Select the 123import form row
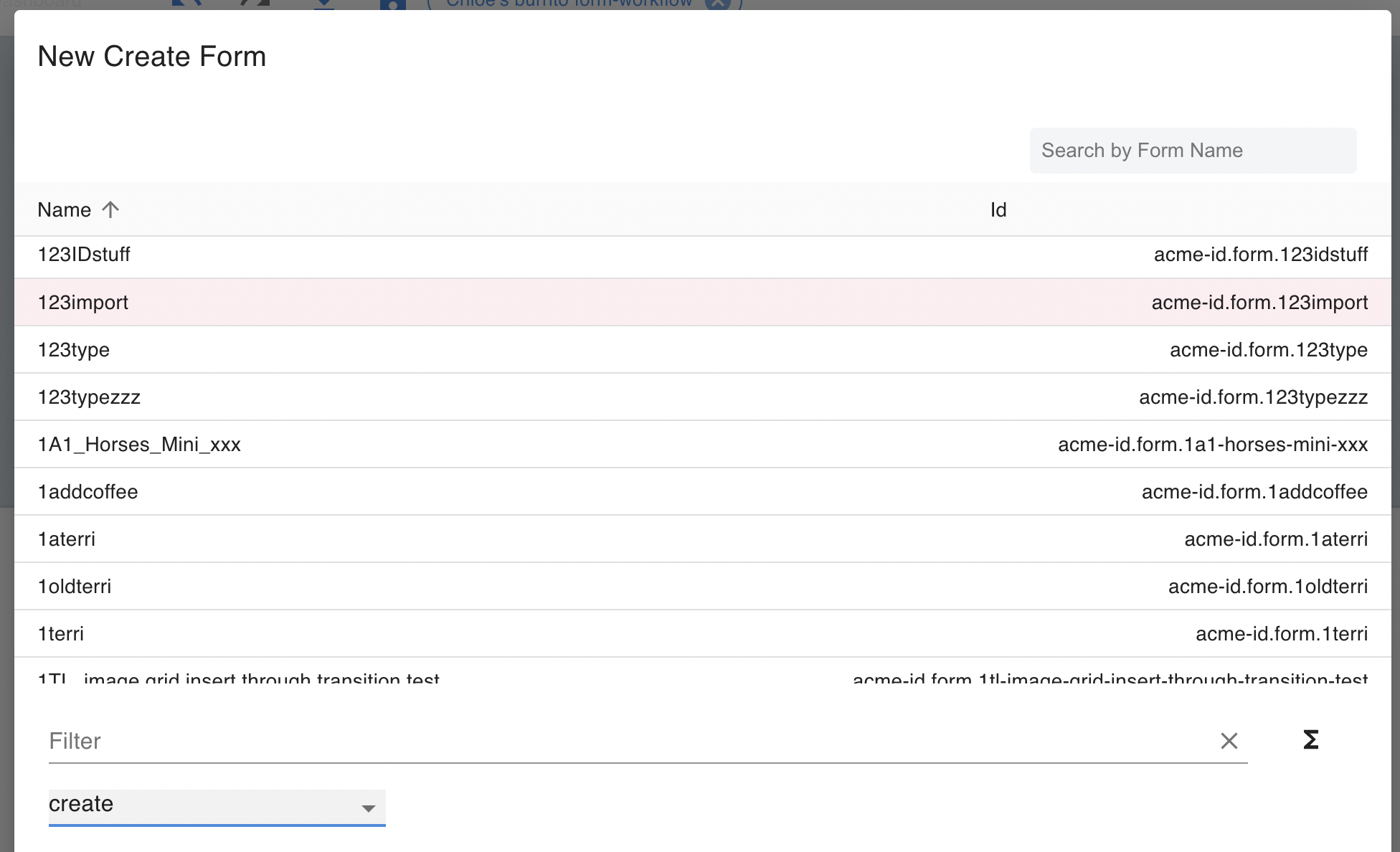This screenshot has height=852, width=1400. pos(83,303)
